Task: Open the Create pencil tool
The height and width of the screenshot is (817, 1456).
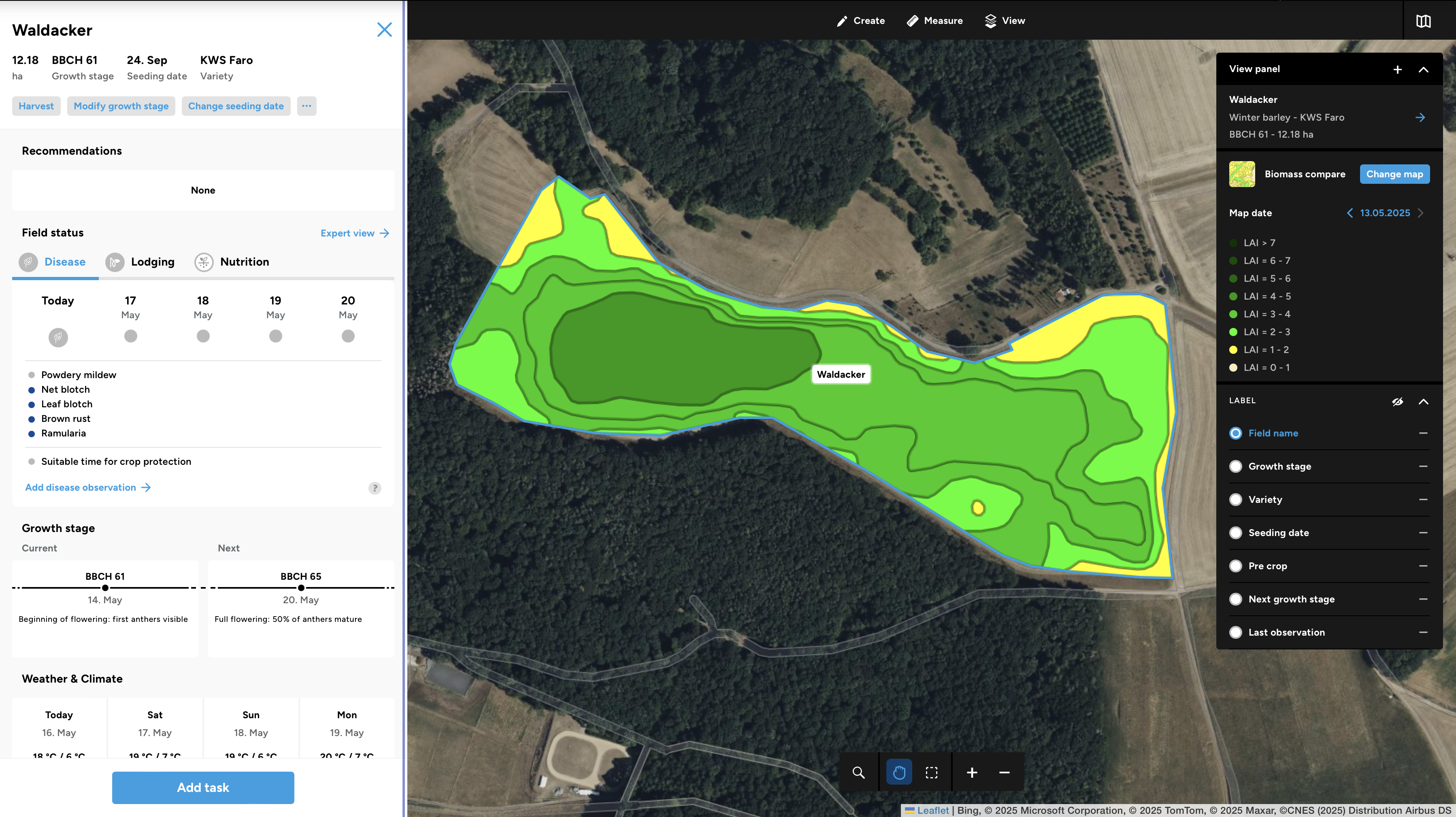Action: 860,20
